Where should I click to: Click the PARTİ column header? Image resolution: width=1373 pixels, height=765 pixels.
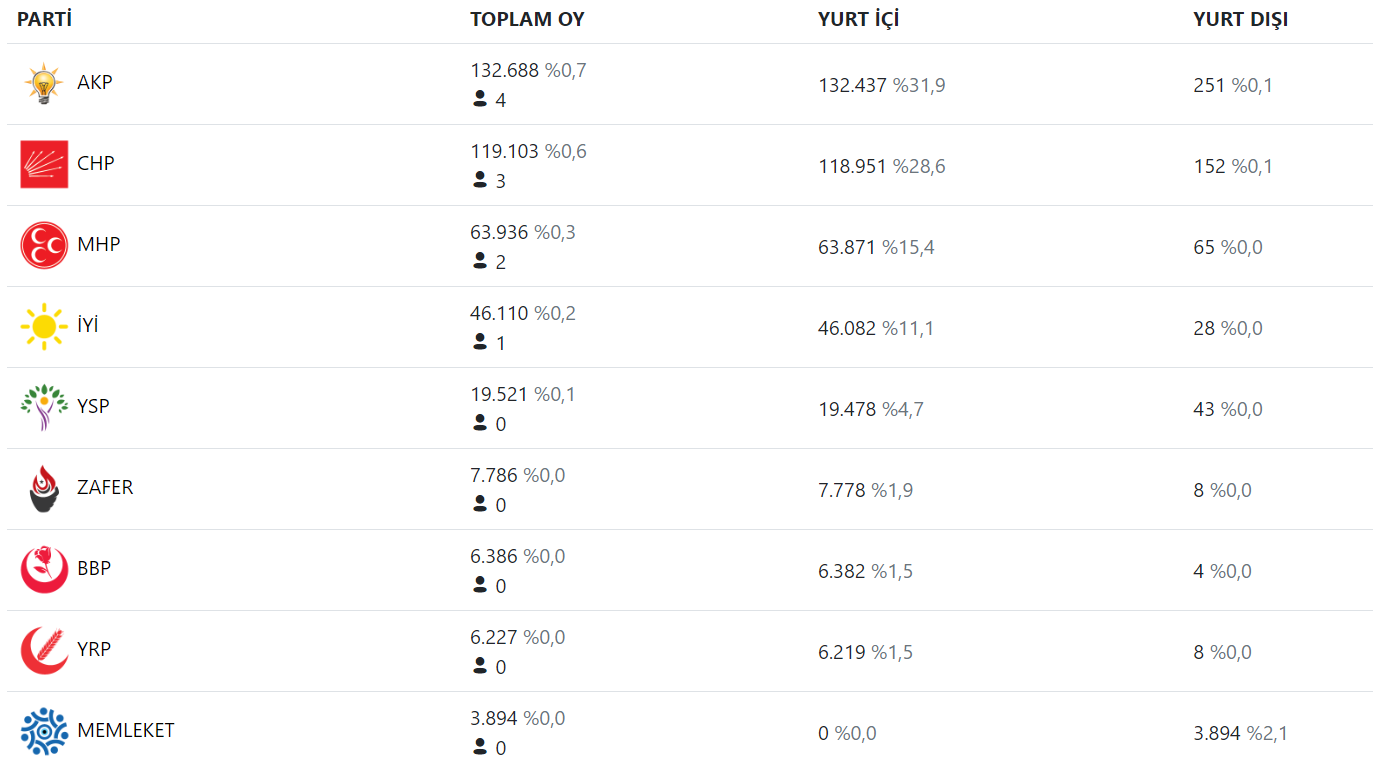(x=44, y=19)
